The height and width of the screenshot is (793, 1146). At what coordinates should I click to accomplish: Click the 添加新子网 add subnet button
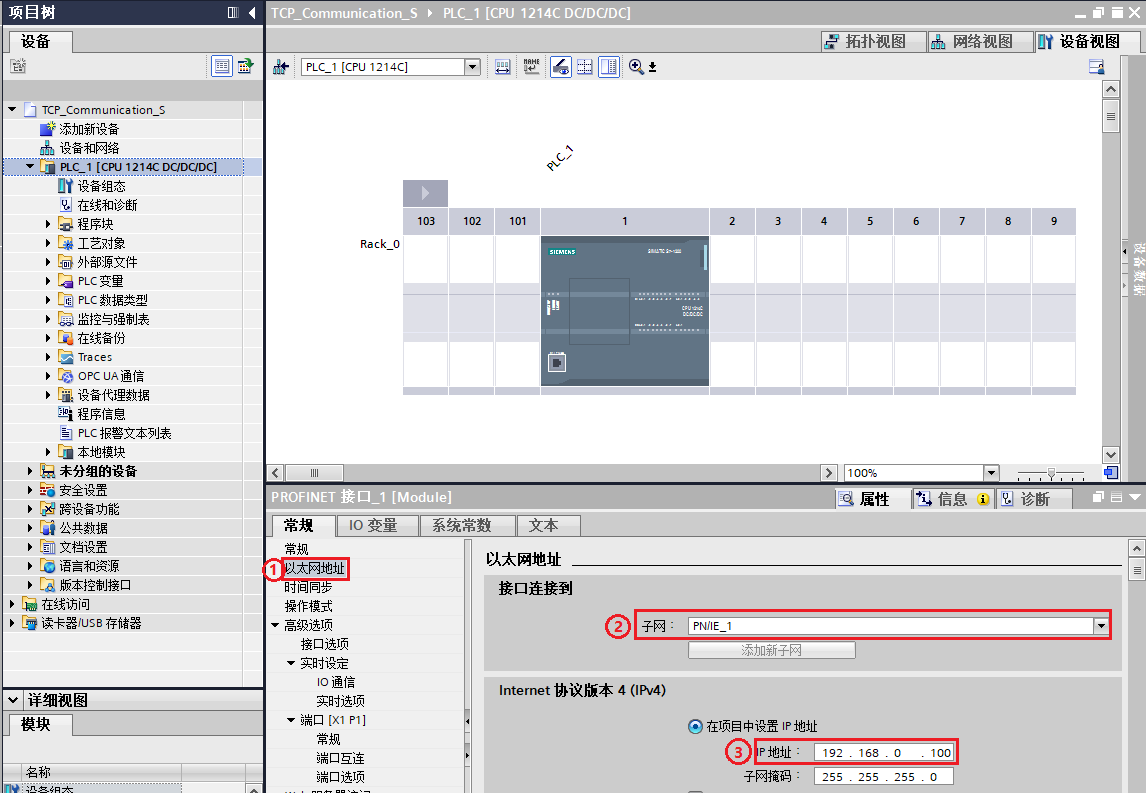[771, 650]
